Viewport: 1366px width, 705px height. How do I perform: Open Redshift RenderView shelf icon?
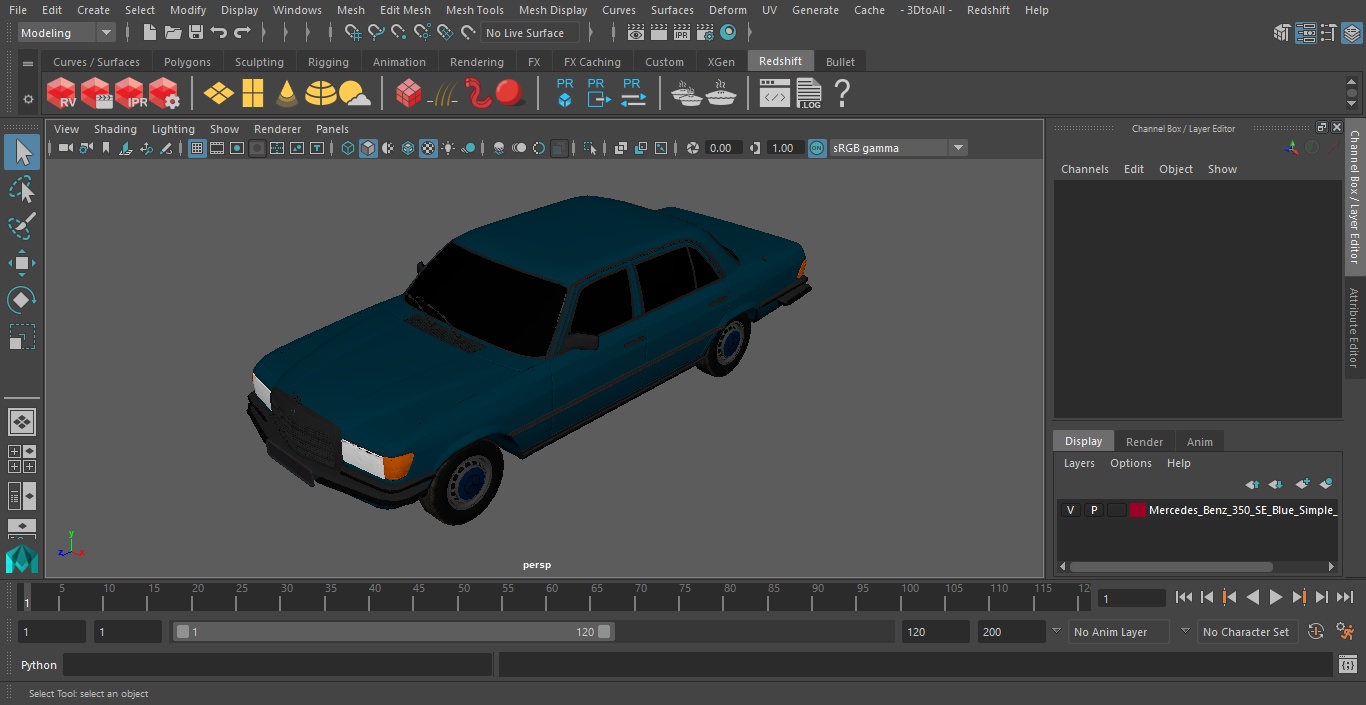[x=62, y=94]
